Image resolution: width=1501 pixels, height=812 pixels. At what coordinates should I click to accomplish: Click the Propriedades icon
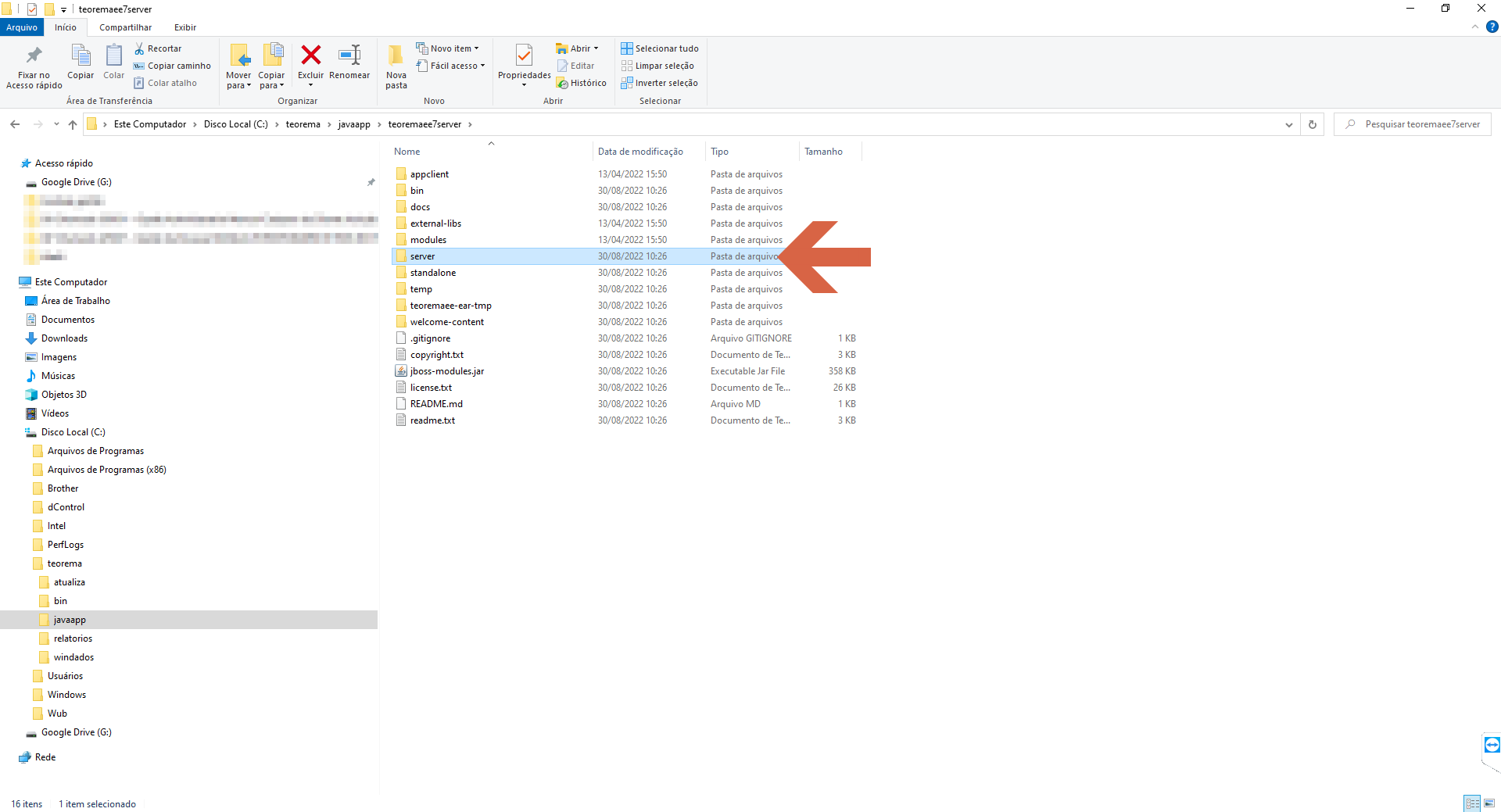click(524, 55)
